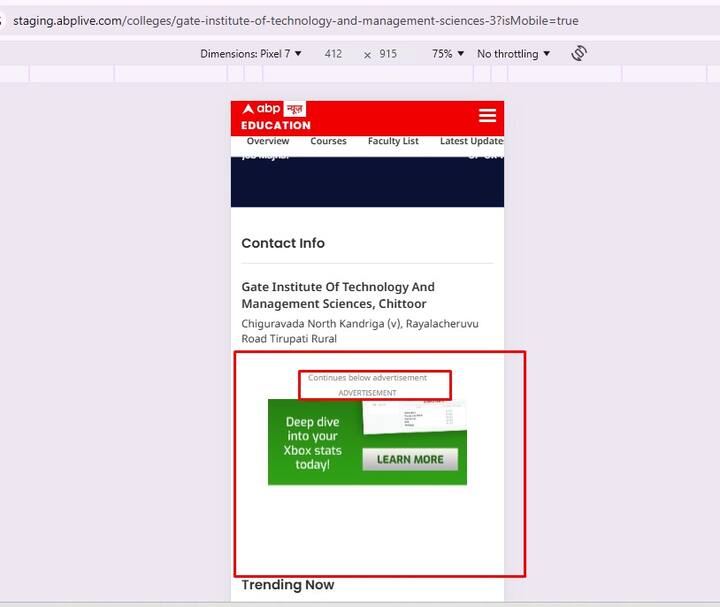Click the Trending Now heading
This screenshot has width=720, height=607.
(288, 585)
